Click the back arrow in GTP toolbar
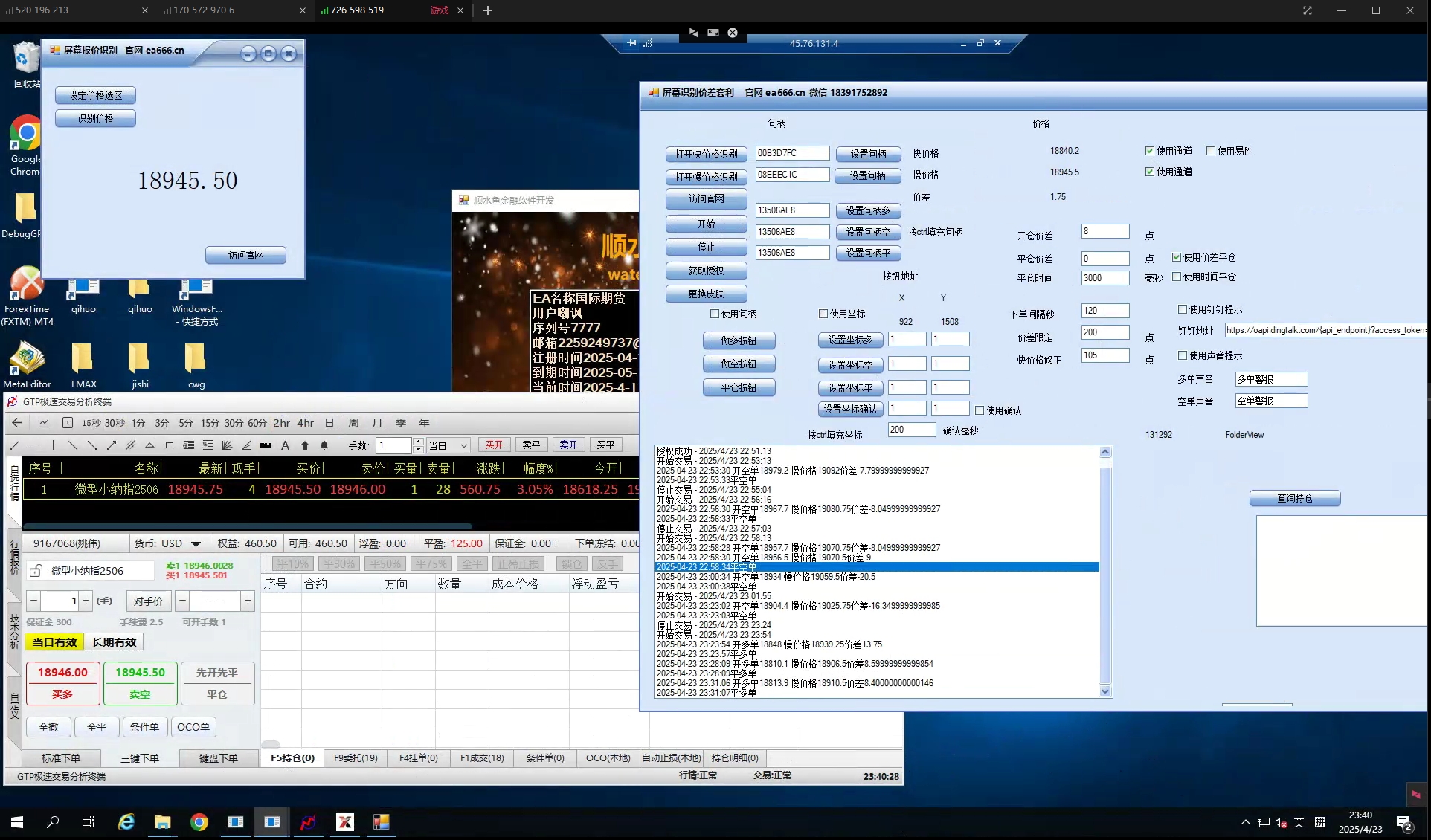Viewport: 1431px width, 840px height. point(16,423)
